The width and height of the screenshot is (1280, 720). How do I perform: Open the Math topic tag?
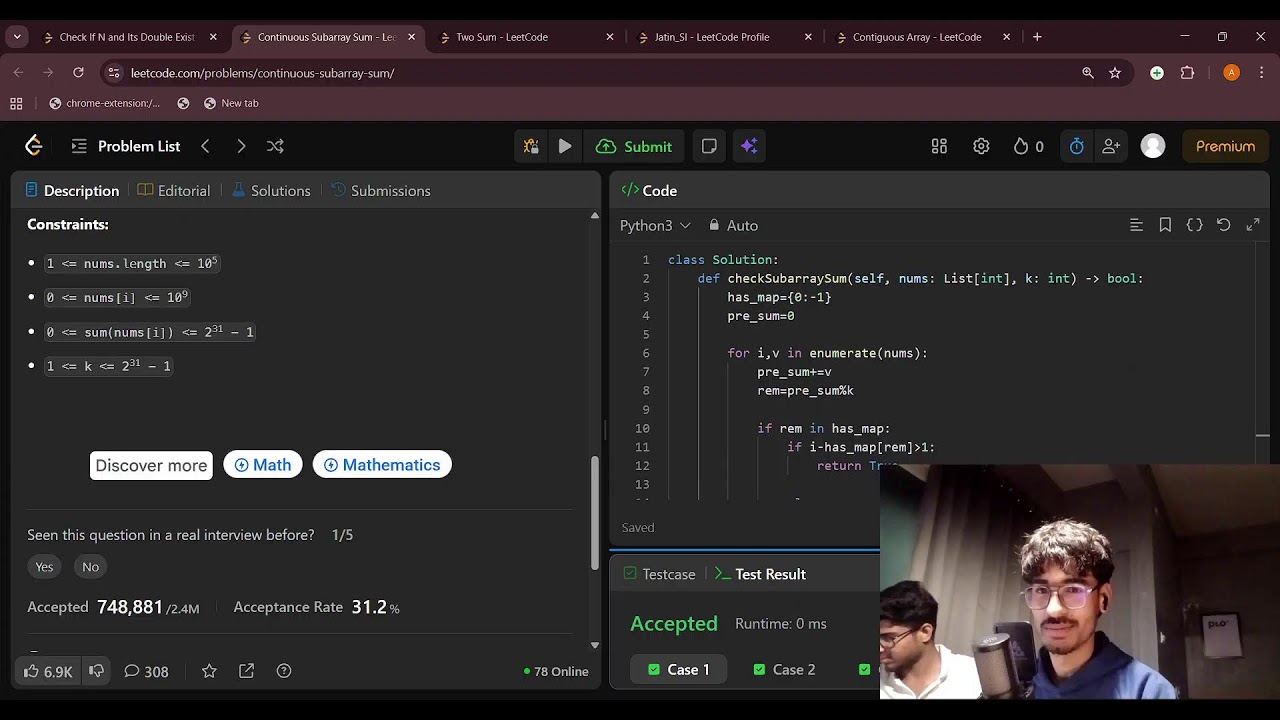click(263, 465)
